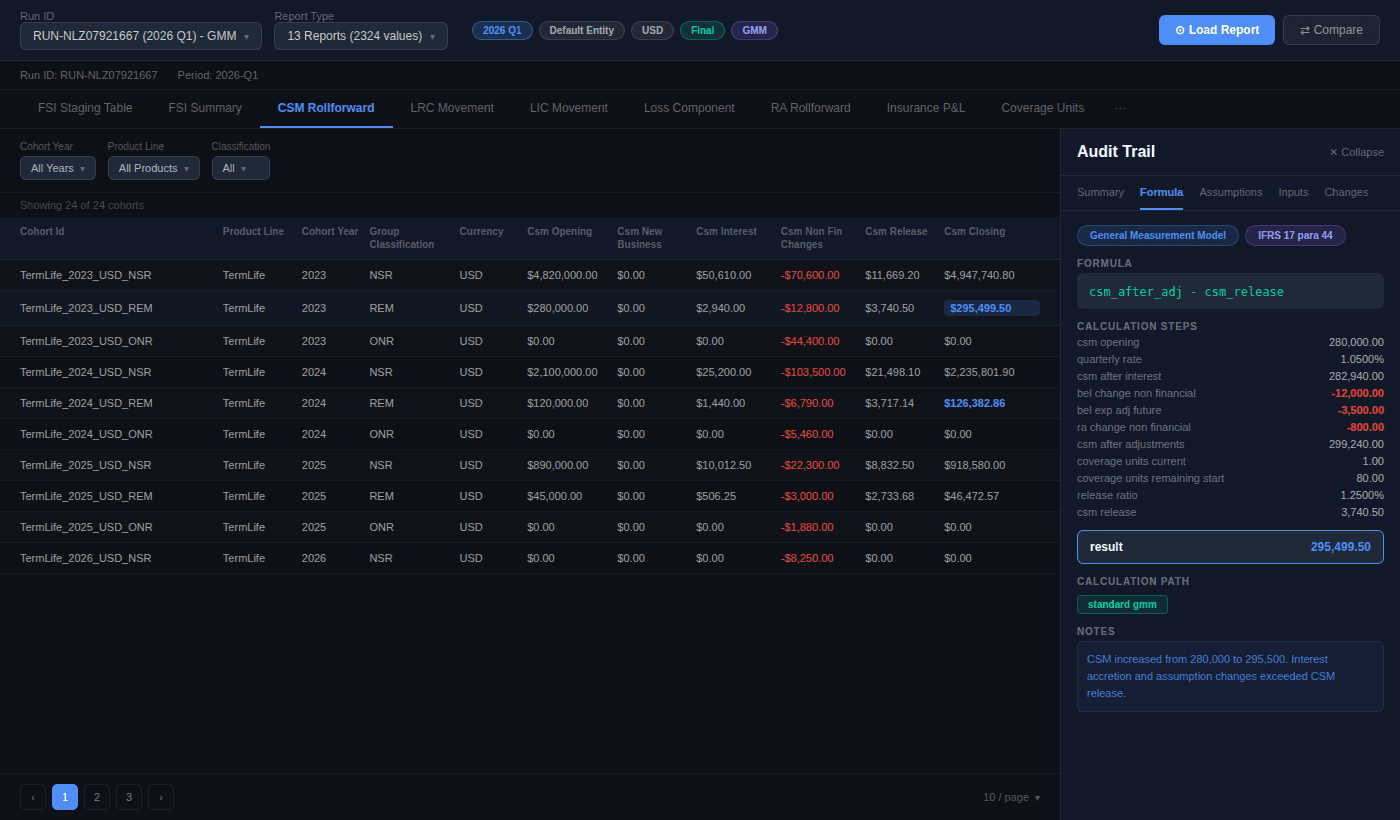Open the Run ID selector dropdown

[x=140, y=35]
